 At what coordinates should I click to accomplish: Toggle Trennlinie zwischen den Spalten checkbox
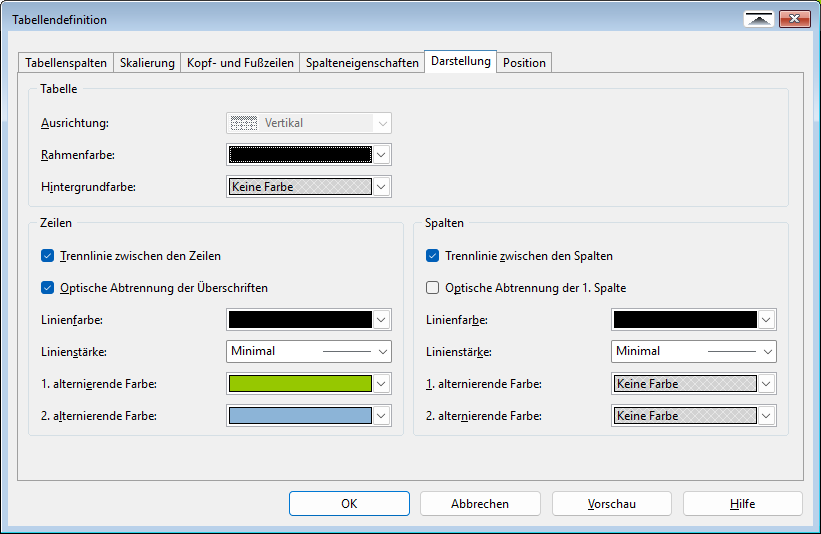click(433, 256)
